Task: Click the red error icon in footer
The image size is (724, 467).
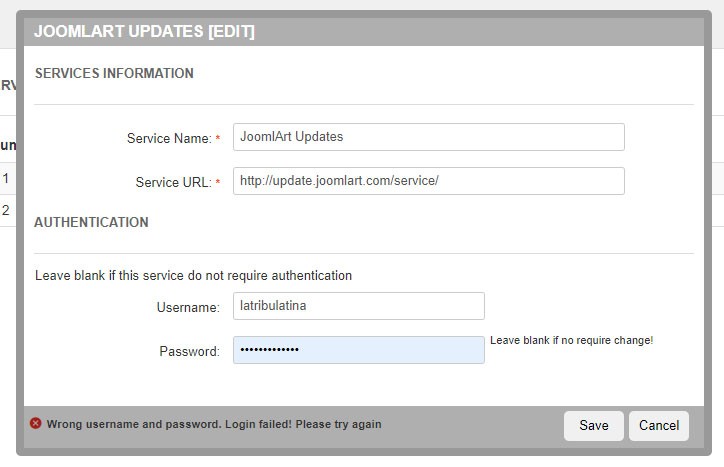Action: coord(36,424)
